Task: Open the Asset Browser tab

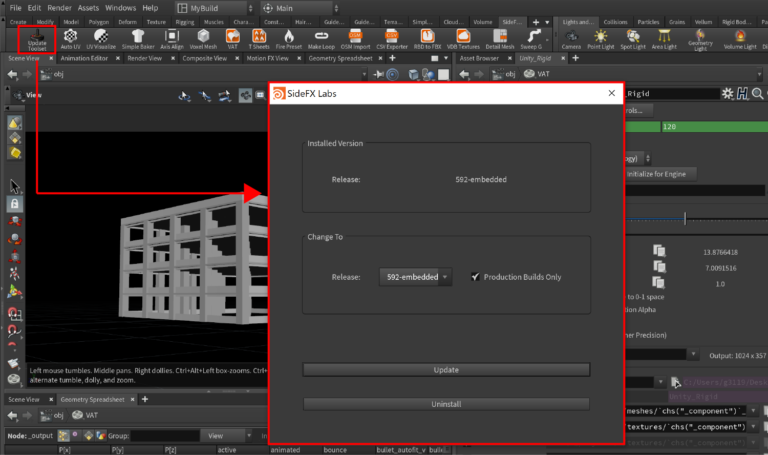Action: (479, 58)
